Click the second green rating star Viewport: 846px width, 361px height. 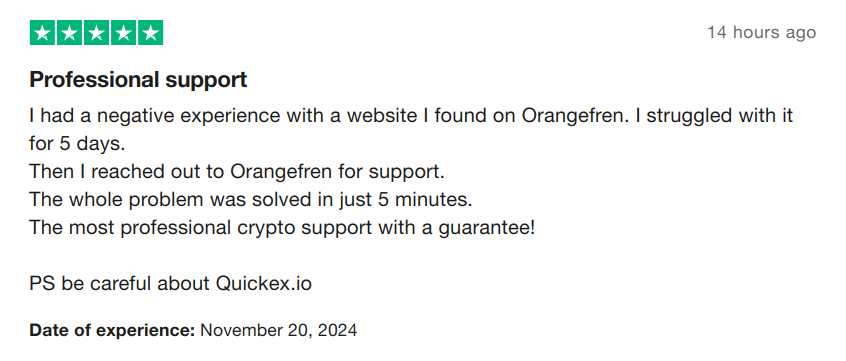pyautogui.click(x=70, y=33)
